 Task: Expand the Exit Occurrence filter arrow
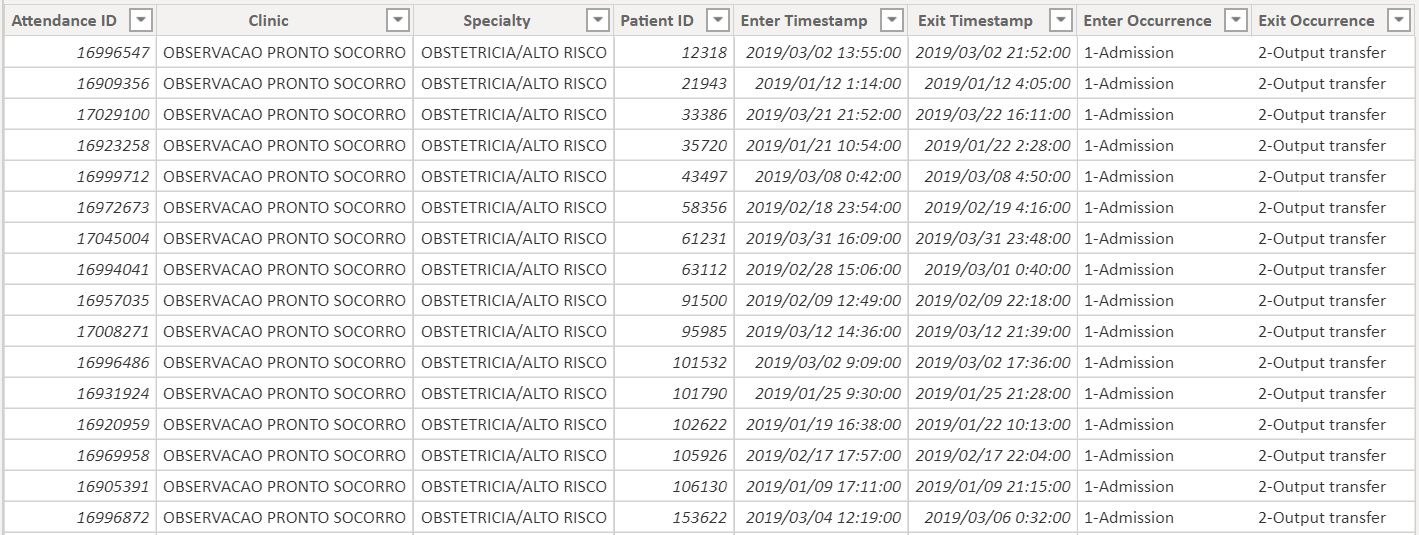click(x=1396, y=20)
